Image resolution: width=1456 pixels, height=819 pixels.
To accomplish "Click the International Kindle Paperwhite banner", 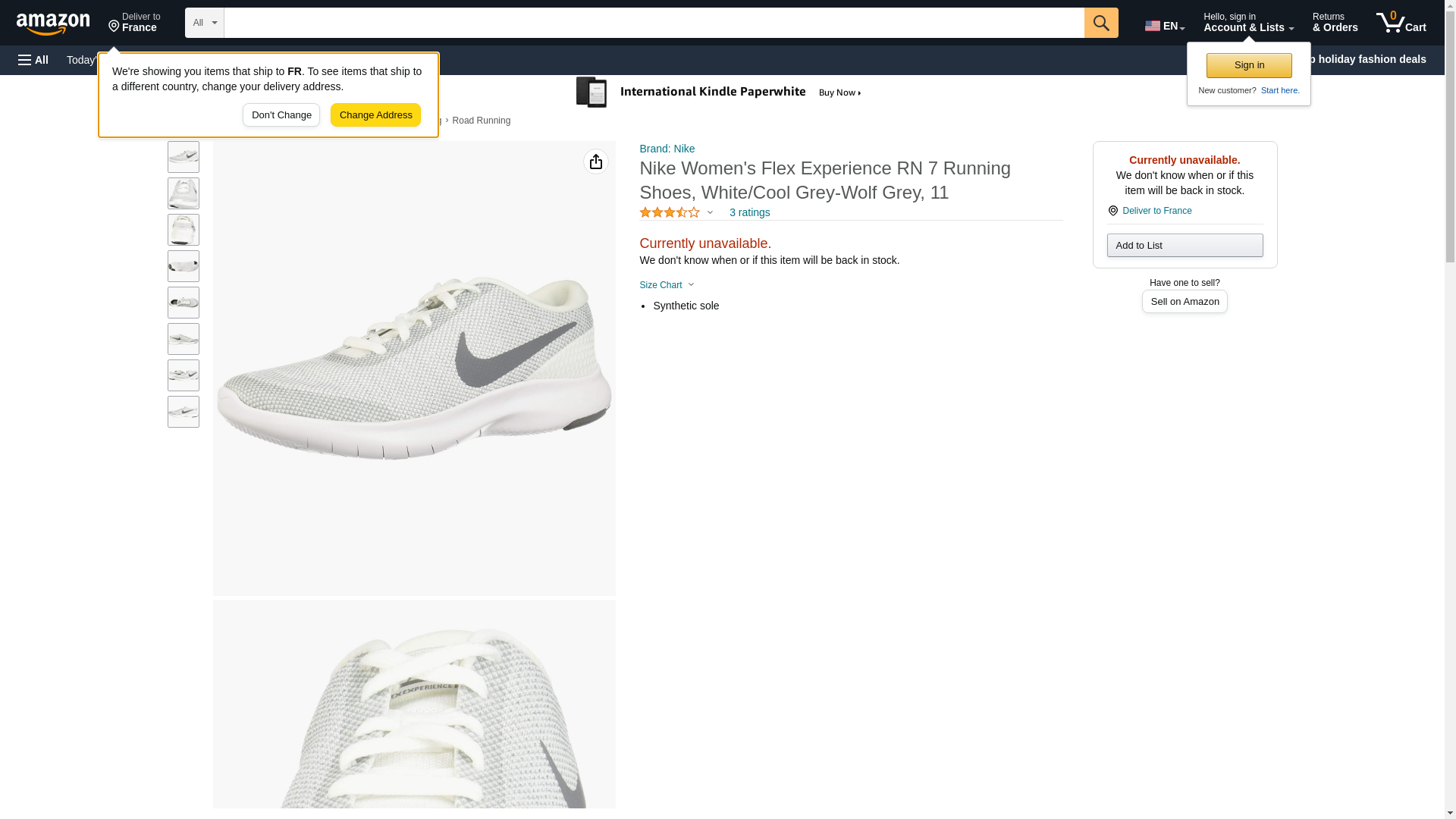I will coord(719,93).
